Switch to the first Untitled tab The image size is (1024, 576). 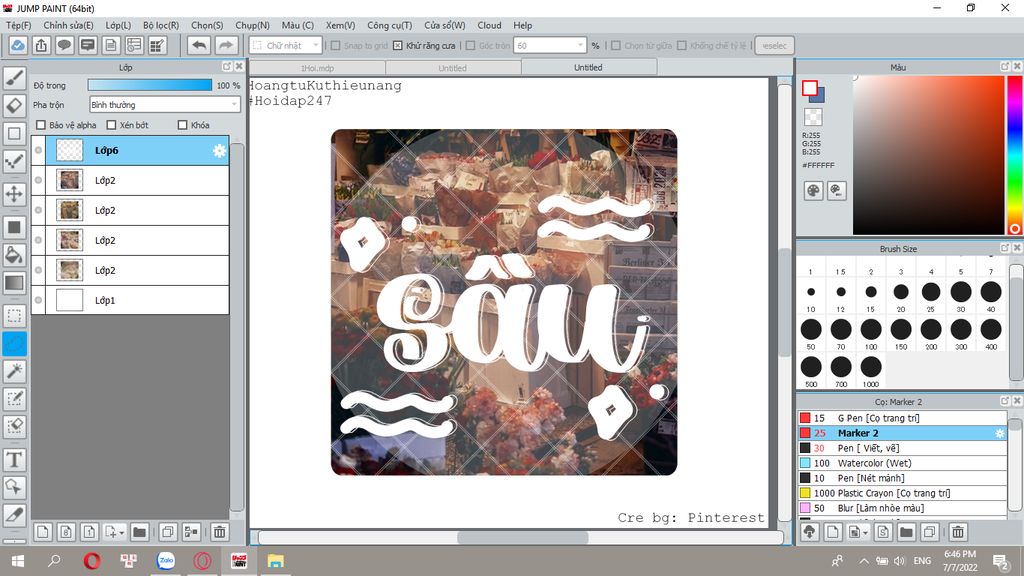453,68
